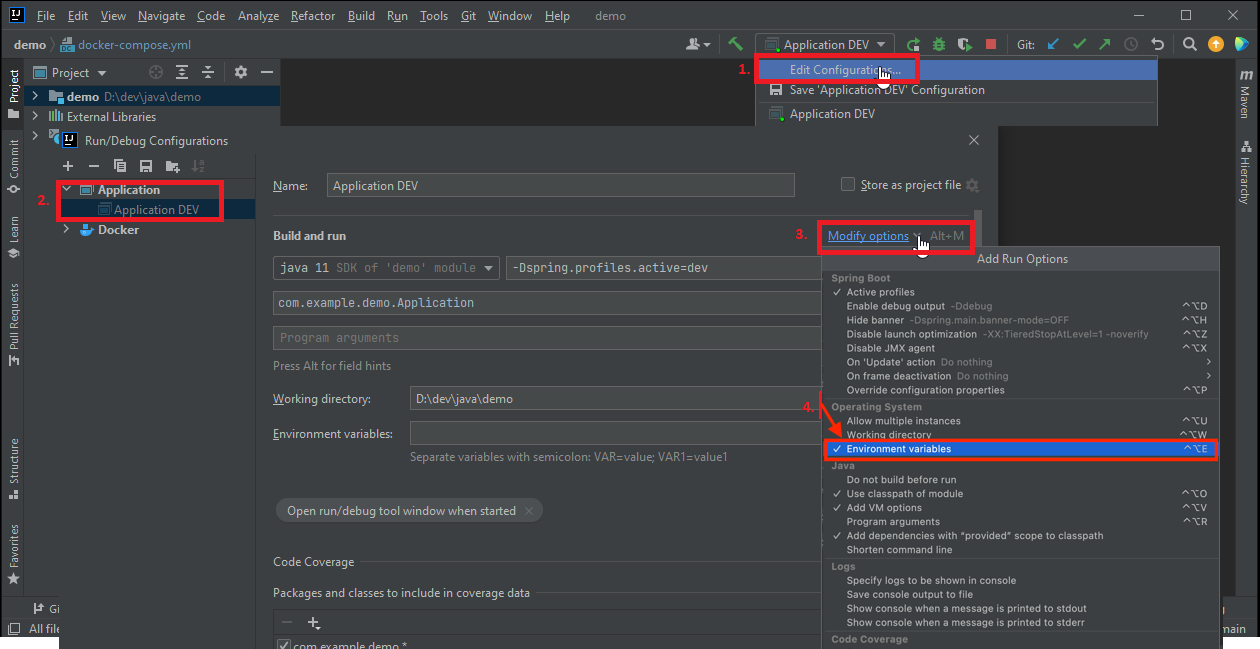
Task: Enable the Hide banner option
Action: (1020, 320)
